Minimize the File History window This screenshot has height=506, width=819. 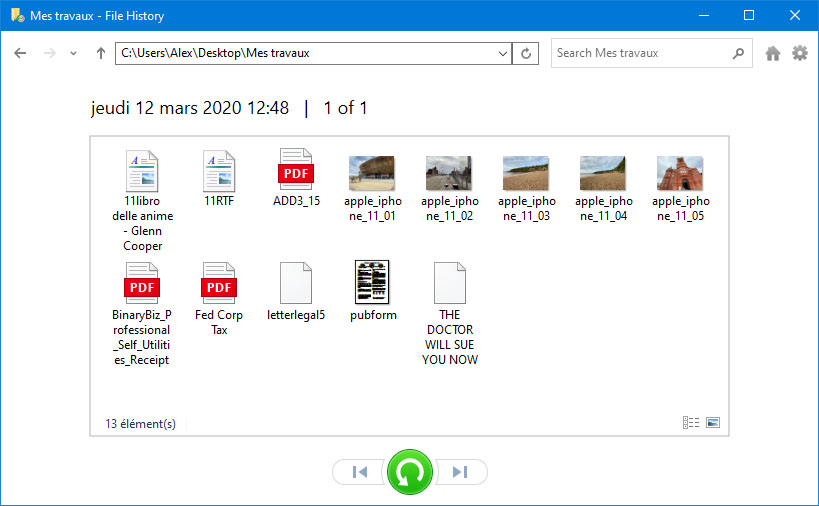pyautogui.click(x=704, y=15)
